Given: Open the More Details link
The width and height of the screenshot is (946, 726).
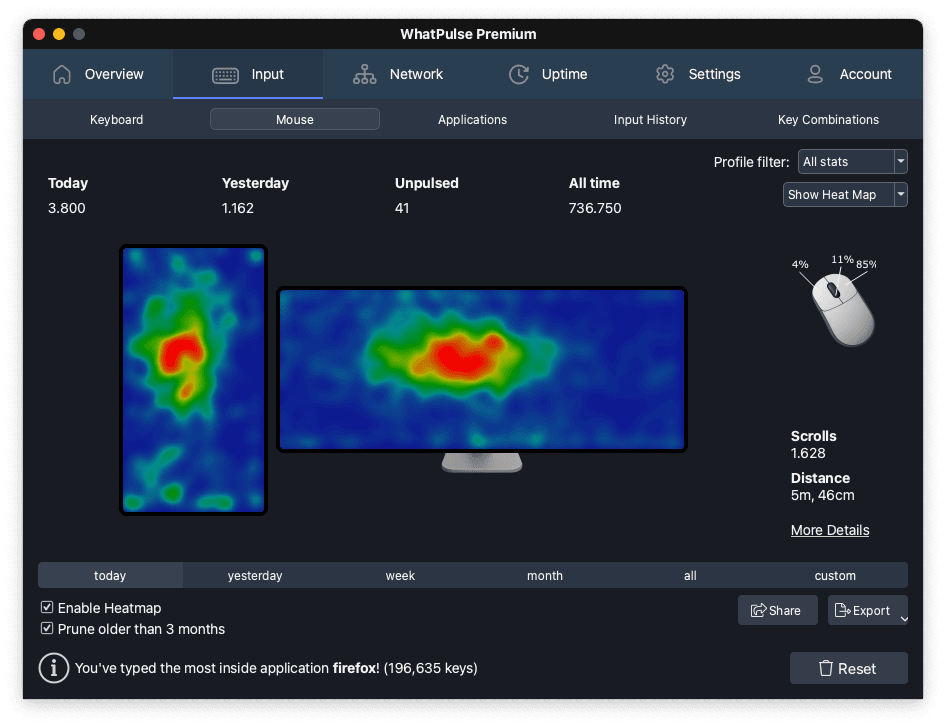Looking at the screenshot, I should coord(830,530).
